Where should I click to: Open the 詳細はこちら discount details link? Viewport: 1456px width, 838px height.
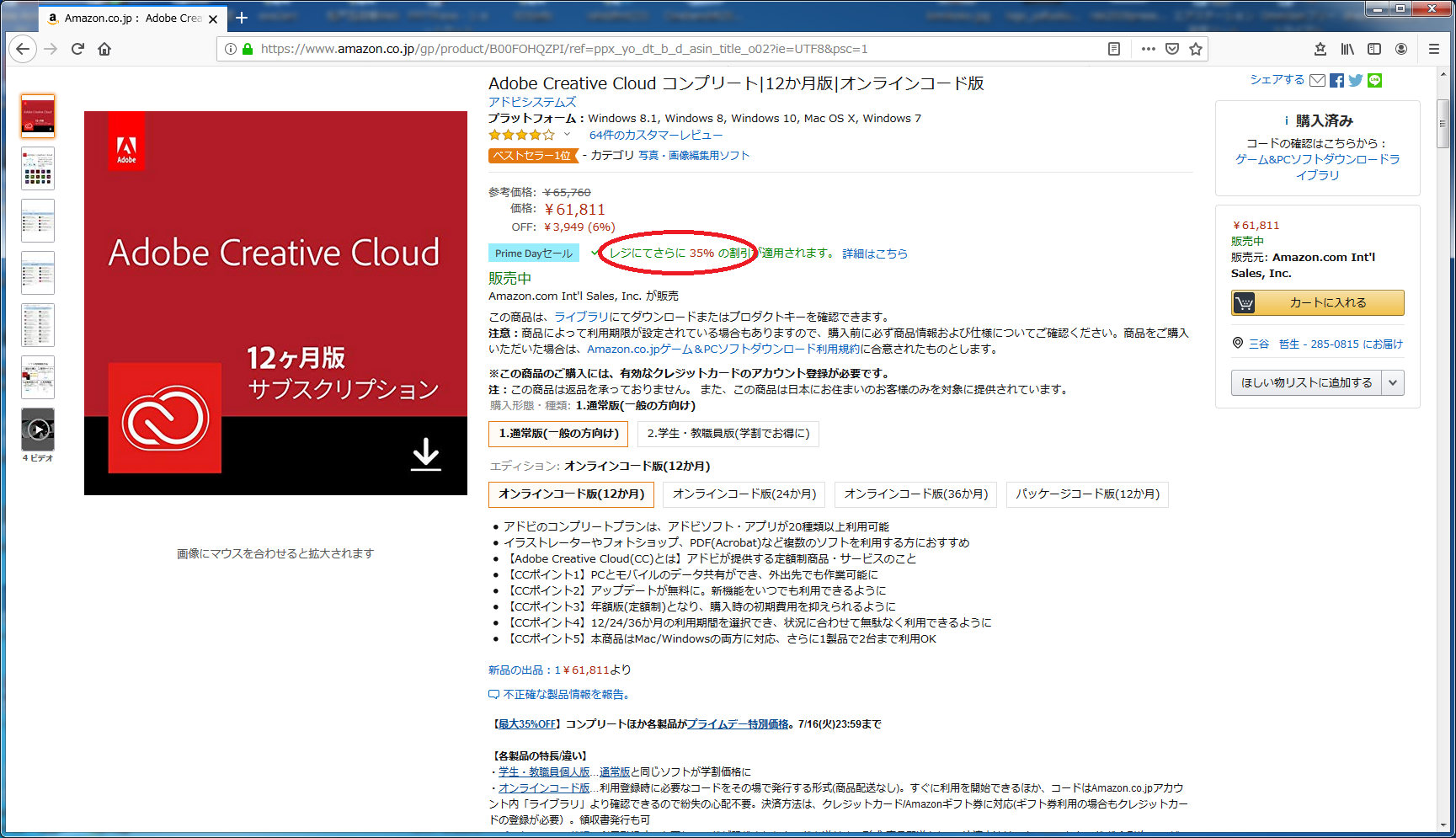pos(875,254)
